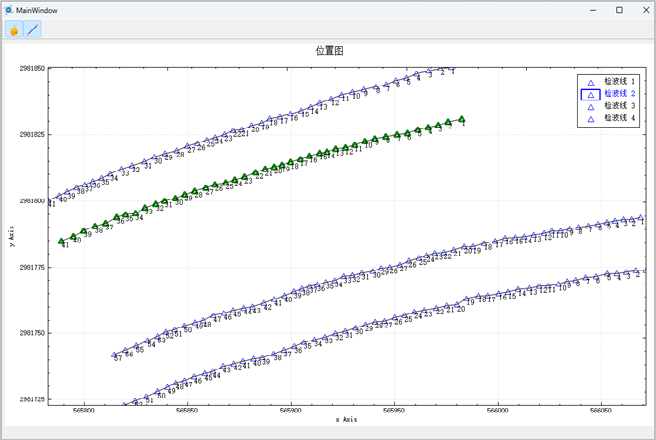Click the 566000 tick label on x axis
This screenshot has height=440, width=656.
497,410
